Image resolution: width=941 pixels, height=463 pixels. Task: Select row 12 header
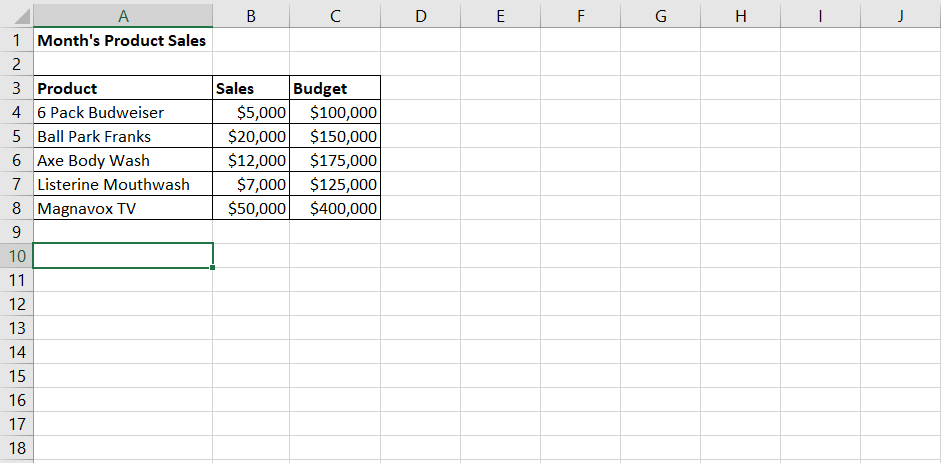(x=17, y=304)
